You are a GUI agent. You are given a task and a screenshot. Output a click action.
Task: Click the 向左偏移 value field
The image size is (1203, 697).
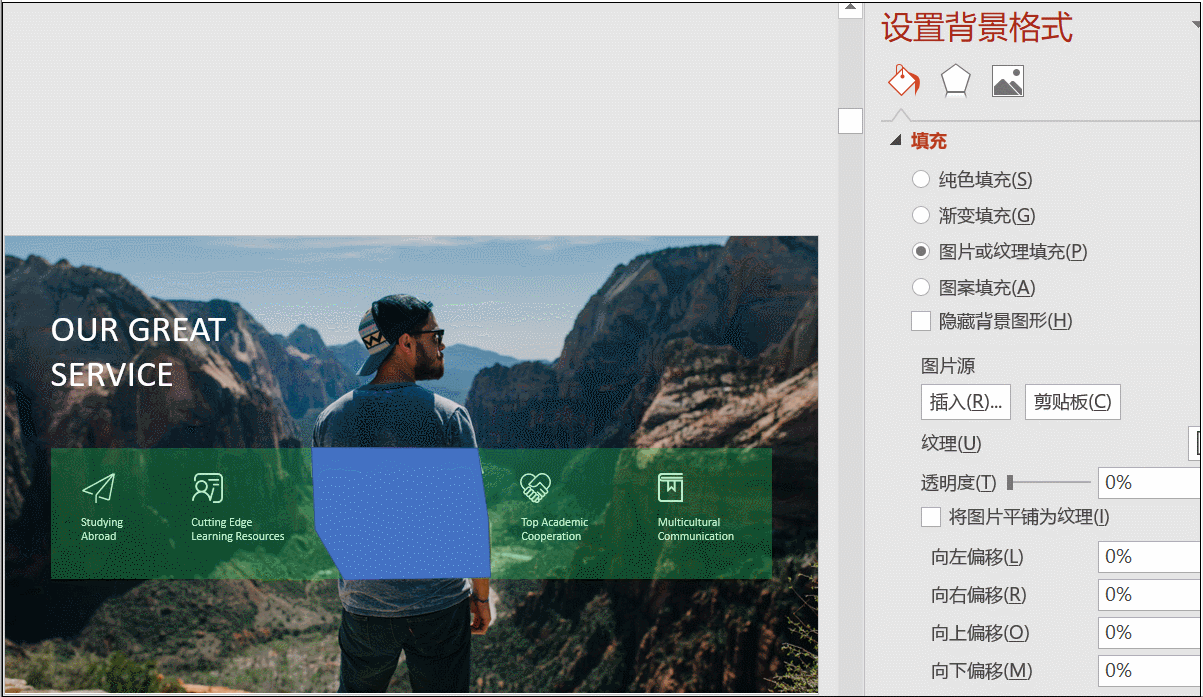(x=1150, y=557)
